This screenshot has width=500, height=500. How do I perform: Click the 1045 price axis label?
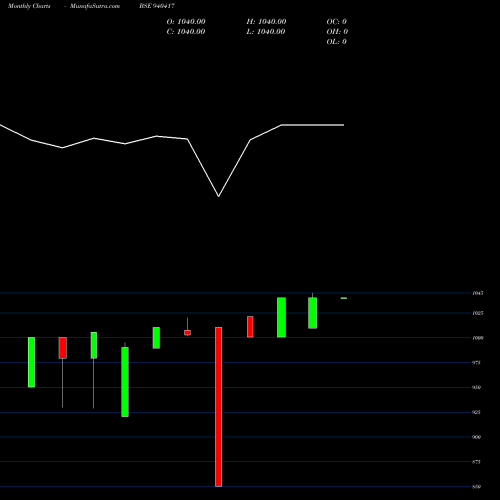pos(478,293)
